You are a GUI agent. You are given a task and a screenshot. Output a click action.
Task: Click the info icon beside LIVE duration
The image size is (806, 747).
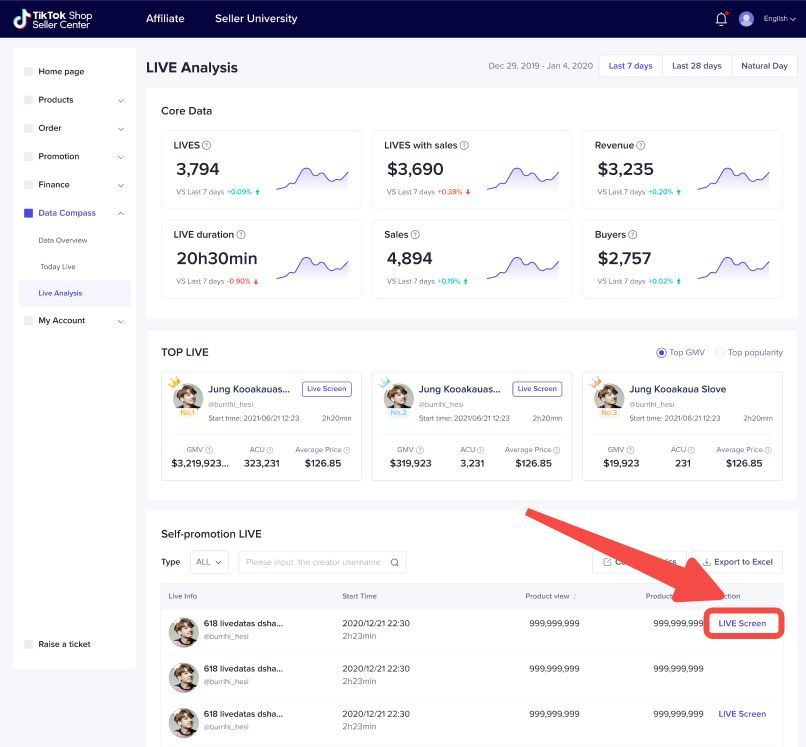[241, 234]
